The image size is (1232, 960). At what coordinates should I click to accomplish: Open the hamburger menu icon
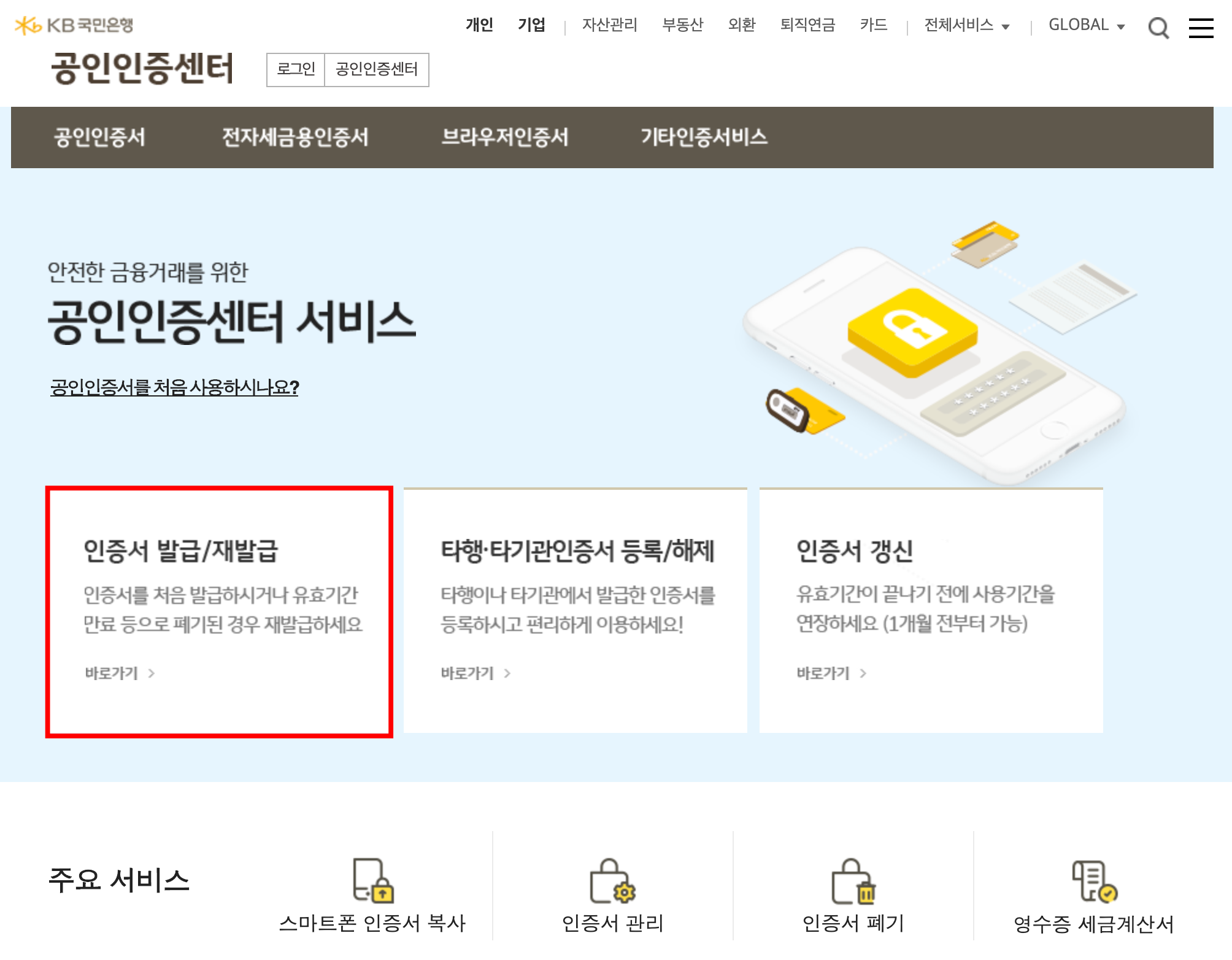click(x=1201, y=28)
